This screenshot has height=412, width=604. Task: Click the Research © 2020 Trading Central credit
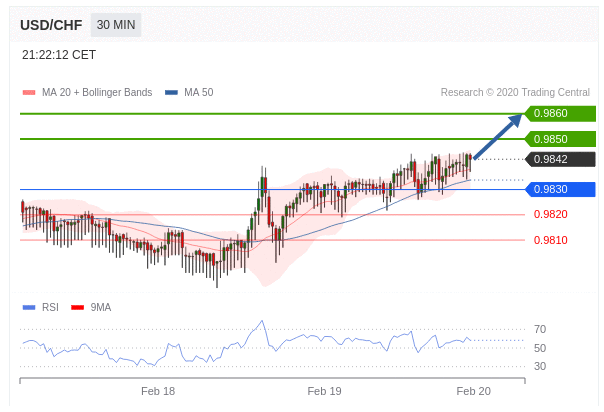pos(515,92)
